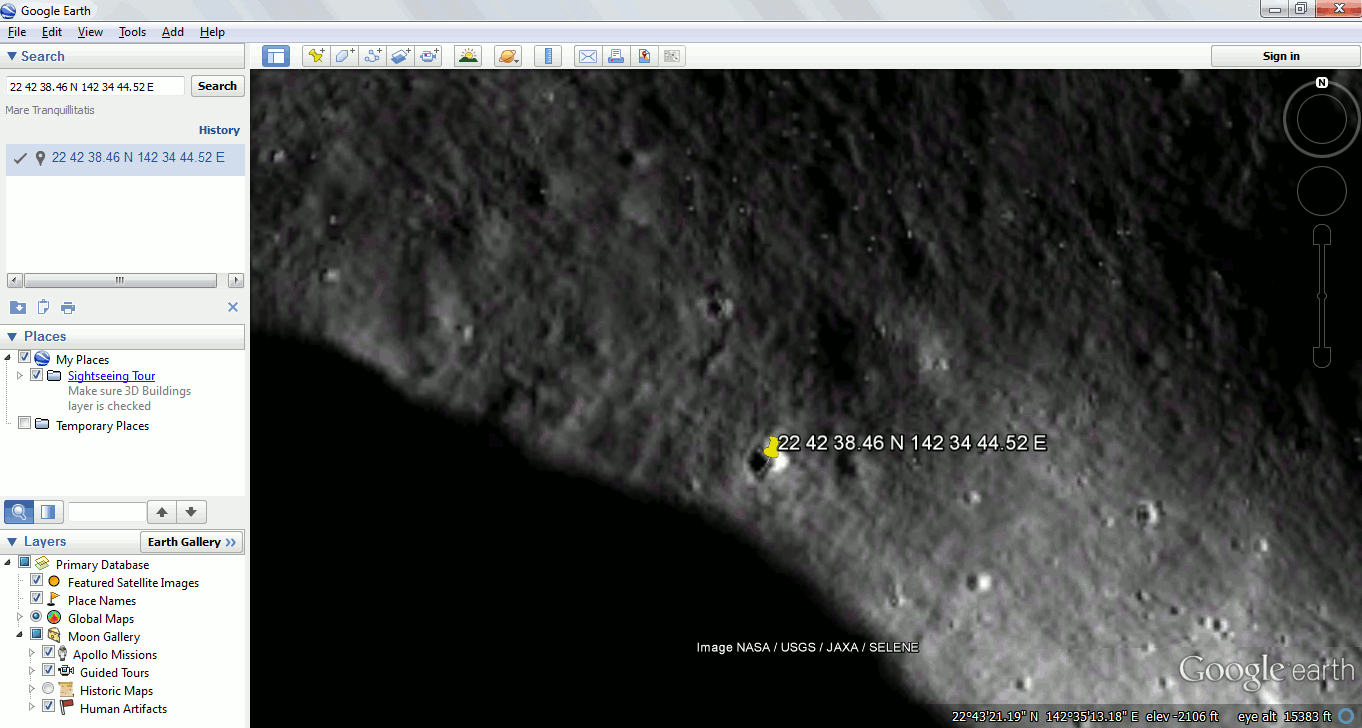
Task: Expand the Sightseeing Tour folder
Action: [20, 375]
